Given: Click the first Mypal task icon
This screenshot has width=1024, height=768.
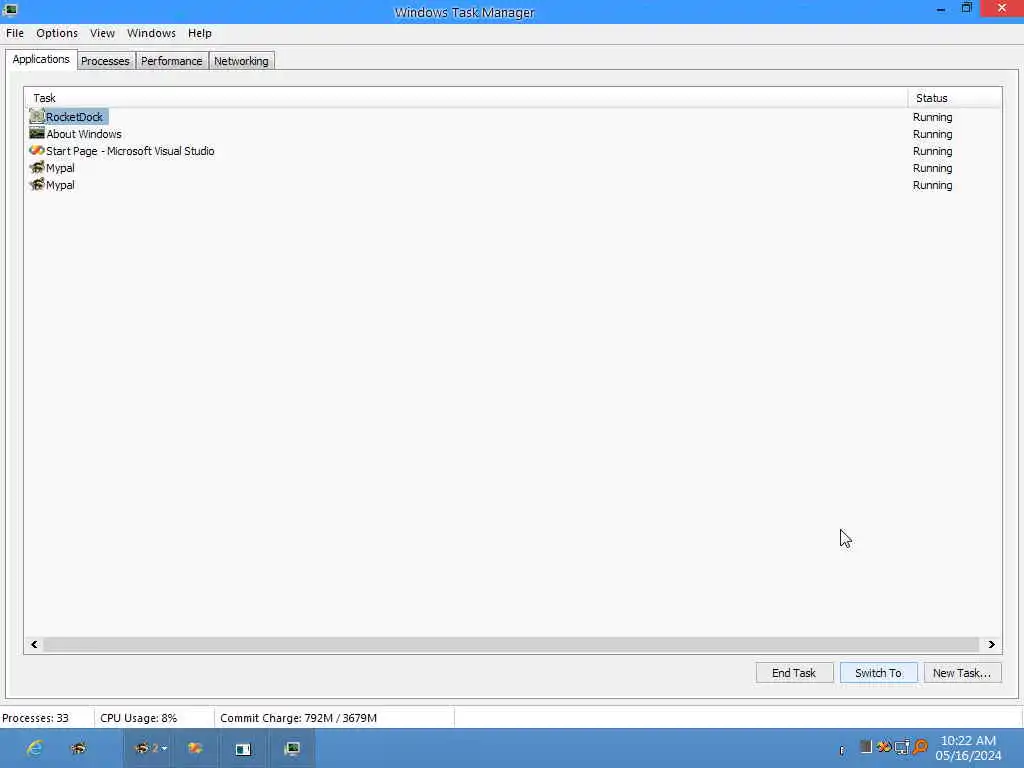Looking at the screenshot, I should (37, 168).
